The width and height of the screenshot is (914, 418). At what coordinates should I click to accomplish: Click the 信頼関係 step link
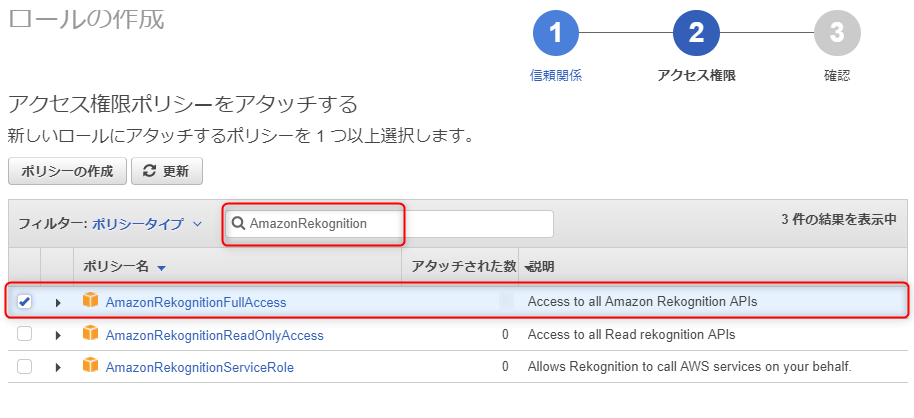point(556,75)
